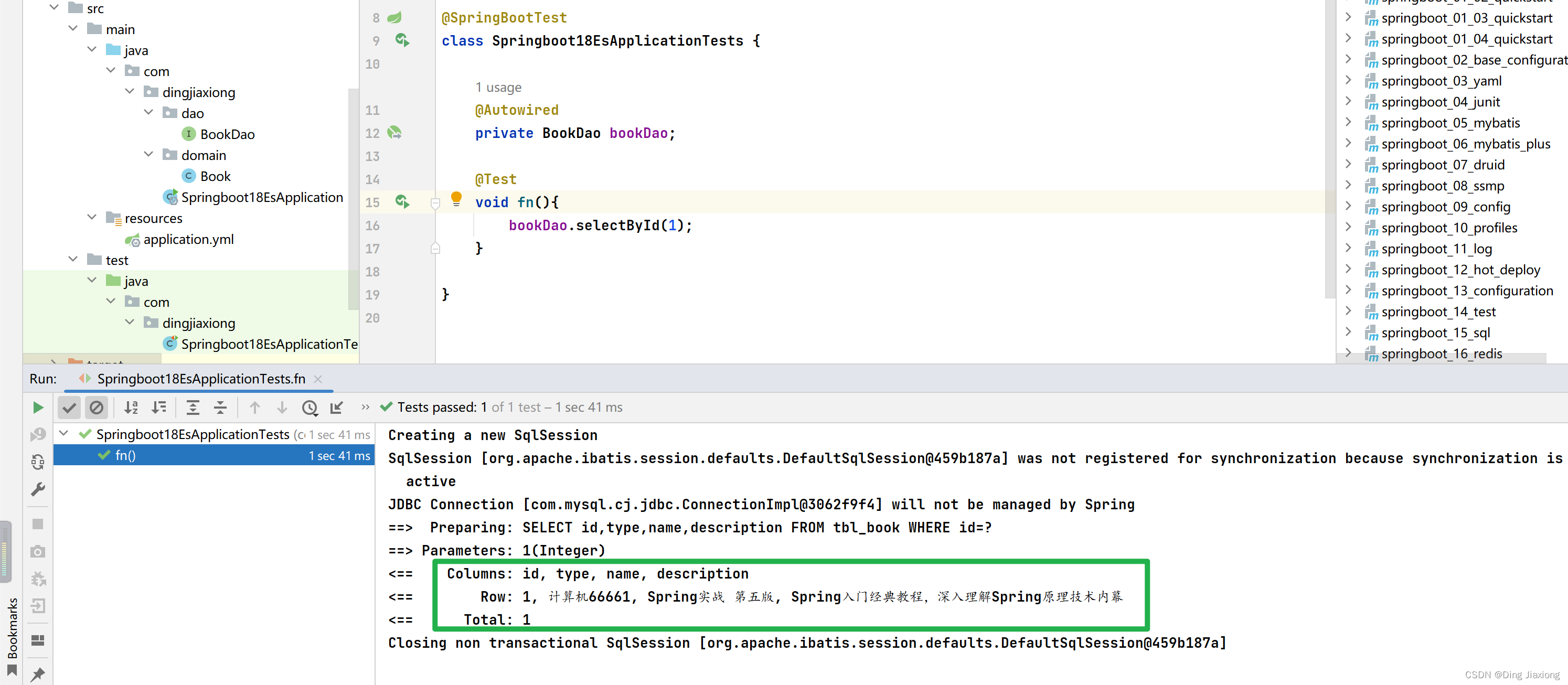
Task: Sort tests by duration
Action: coord(159,408)
